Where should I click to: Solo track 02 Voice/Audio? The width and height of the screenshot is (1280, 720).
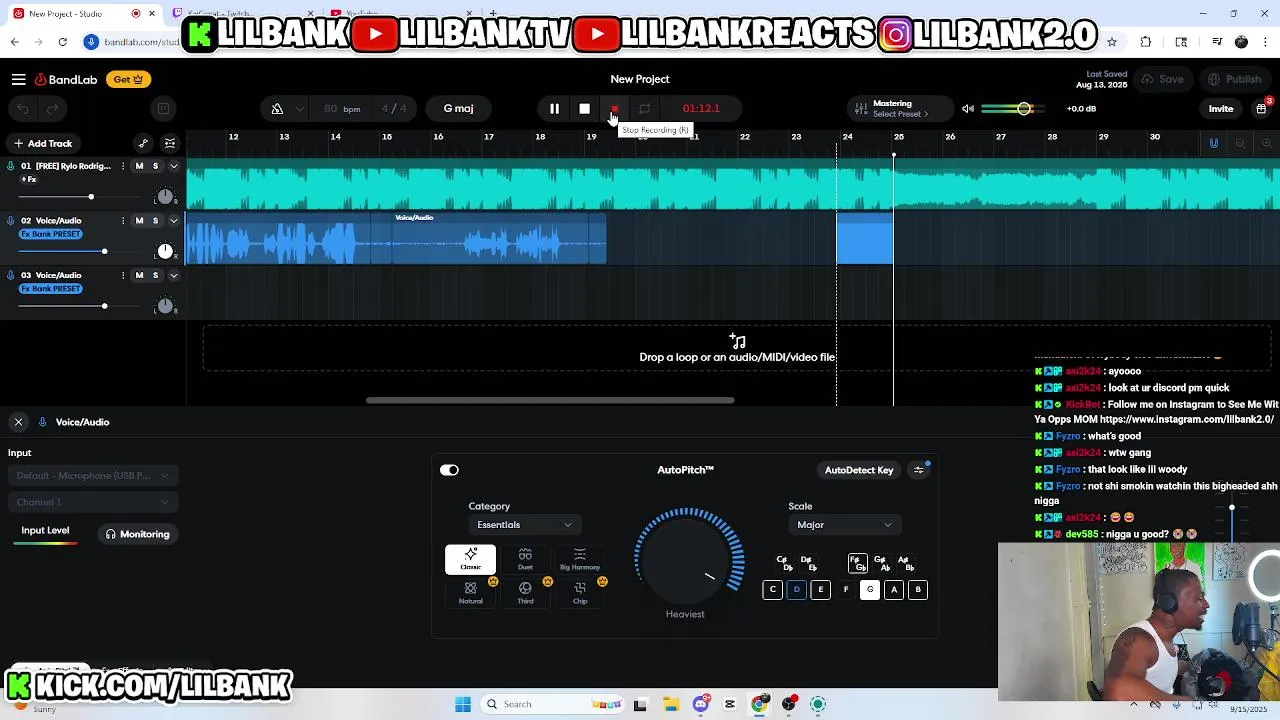point(155,221)
